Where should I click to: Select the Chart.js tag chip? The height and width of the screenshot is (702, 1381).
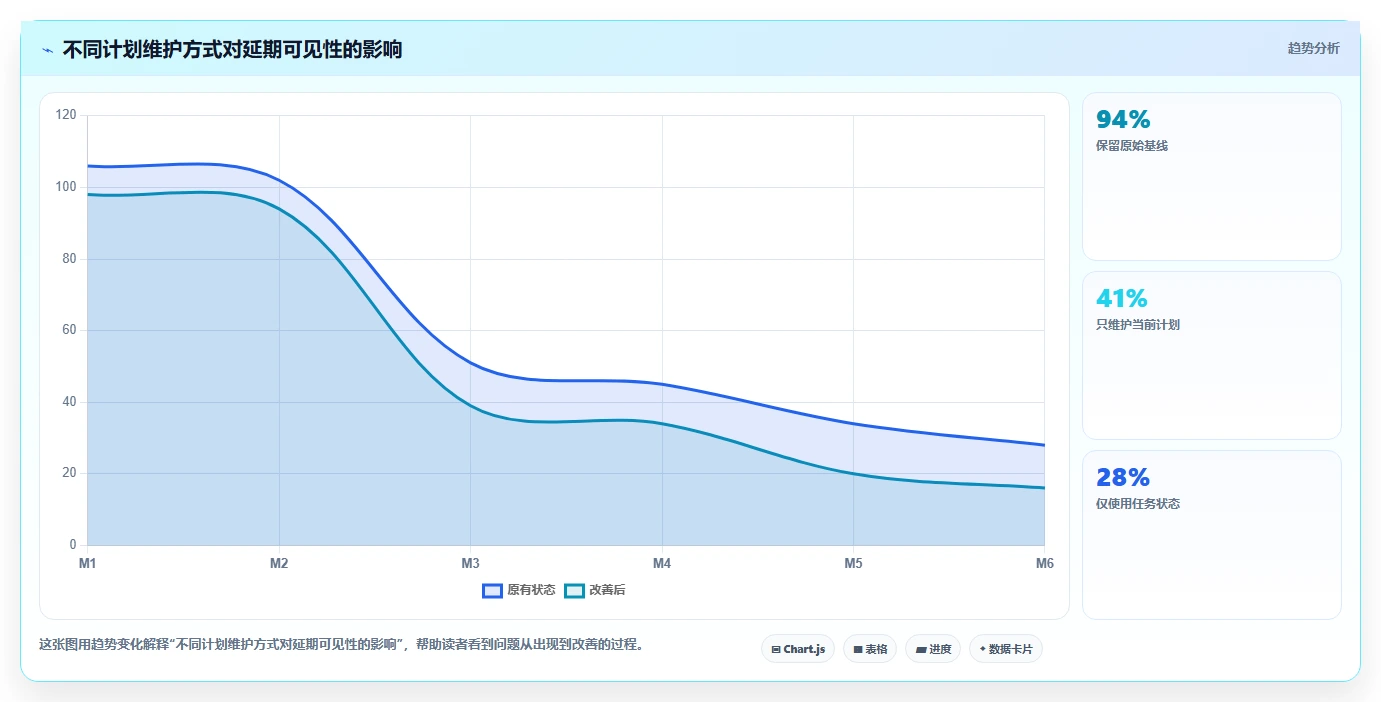tap(798, 649)
